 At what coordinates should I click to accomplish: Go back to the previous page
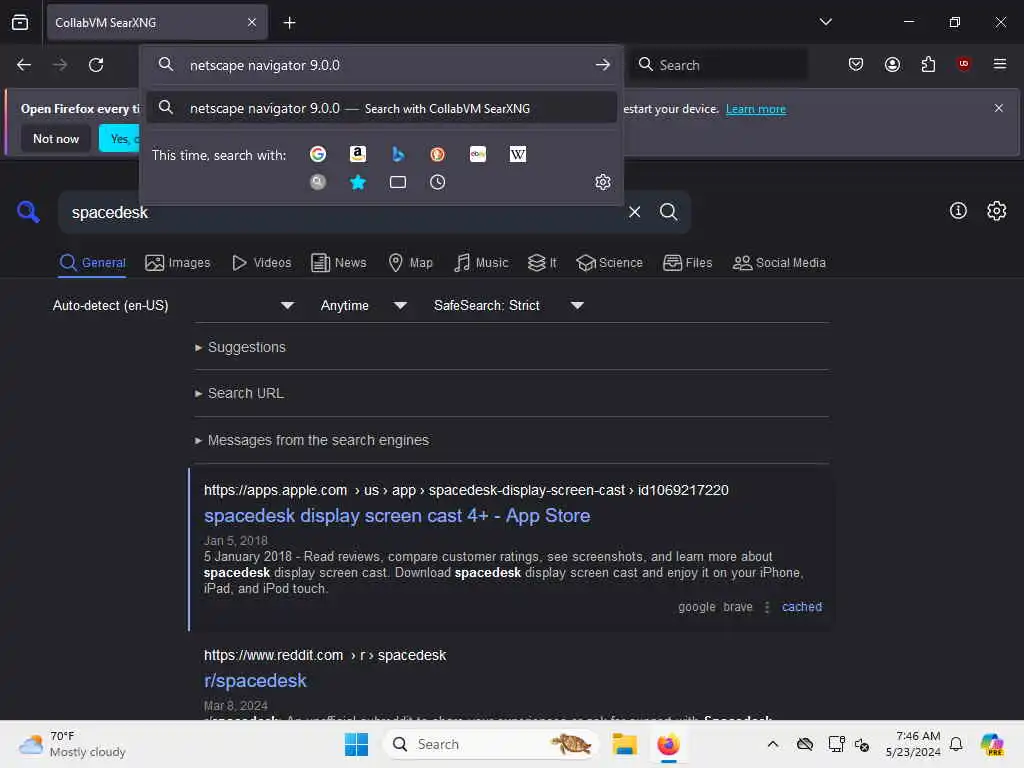pyautogui.click(x=24, y=65)
